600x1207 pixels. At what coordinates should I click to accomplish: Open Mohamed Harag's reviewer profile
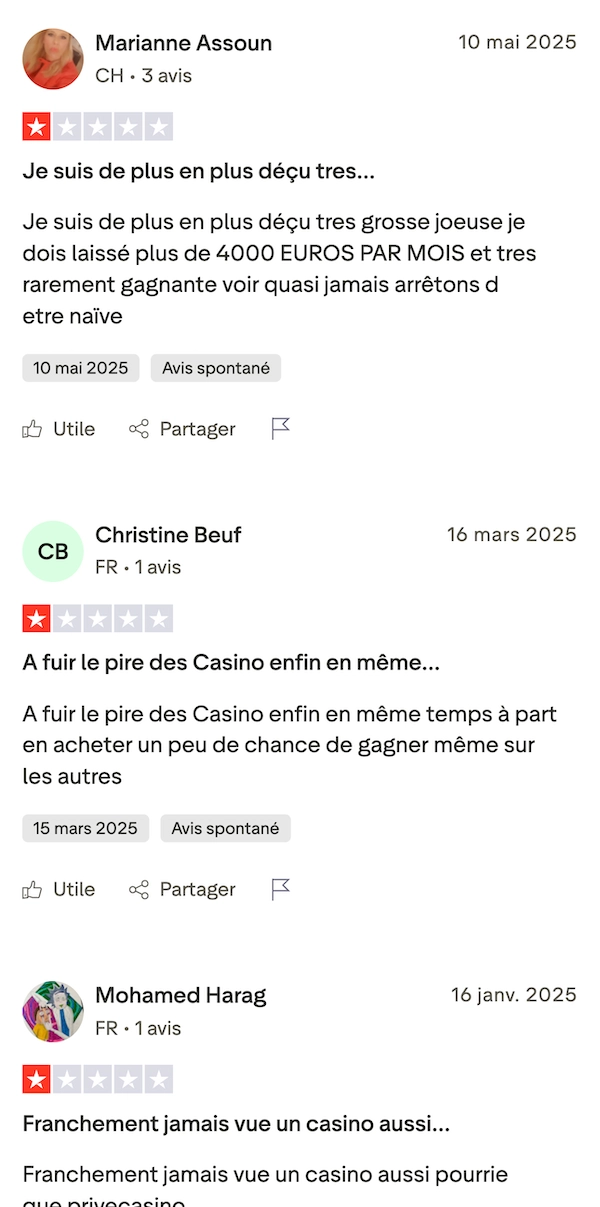coord(180,995)
